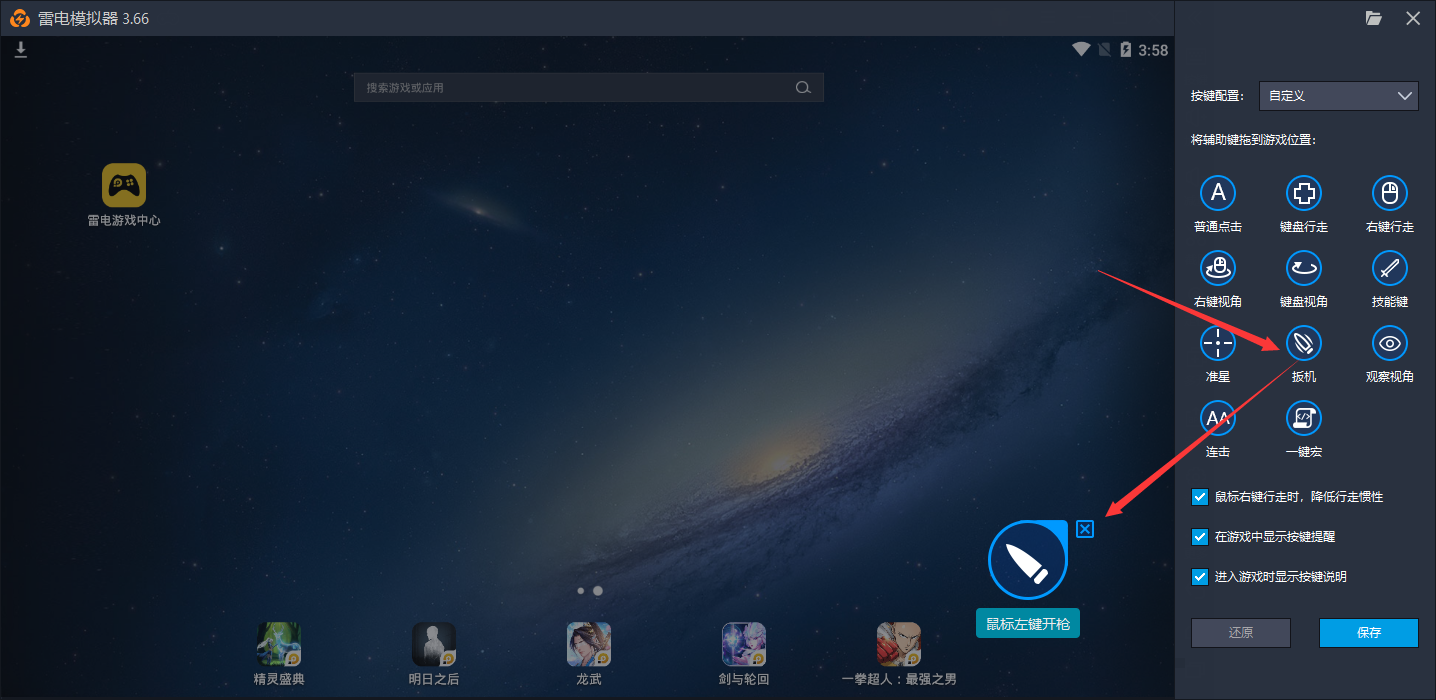This screenshot has width=1436, height=700.
Task: Click the 3:58 clock text
Action: tap(1153, 50)
